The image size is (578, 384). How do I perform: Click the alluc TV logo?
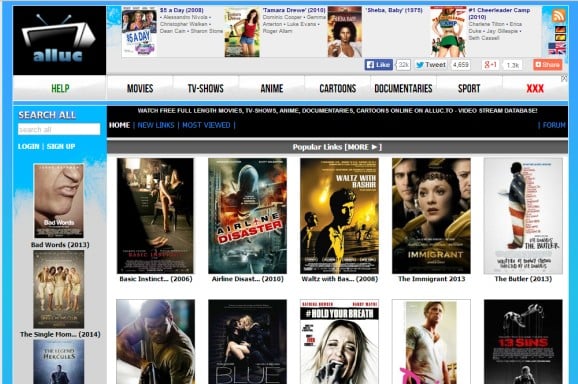click(x=59, y=40)
